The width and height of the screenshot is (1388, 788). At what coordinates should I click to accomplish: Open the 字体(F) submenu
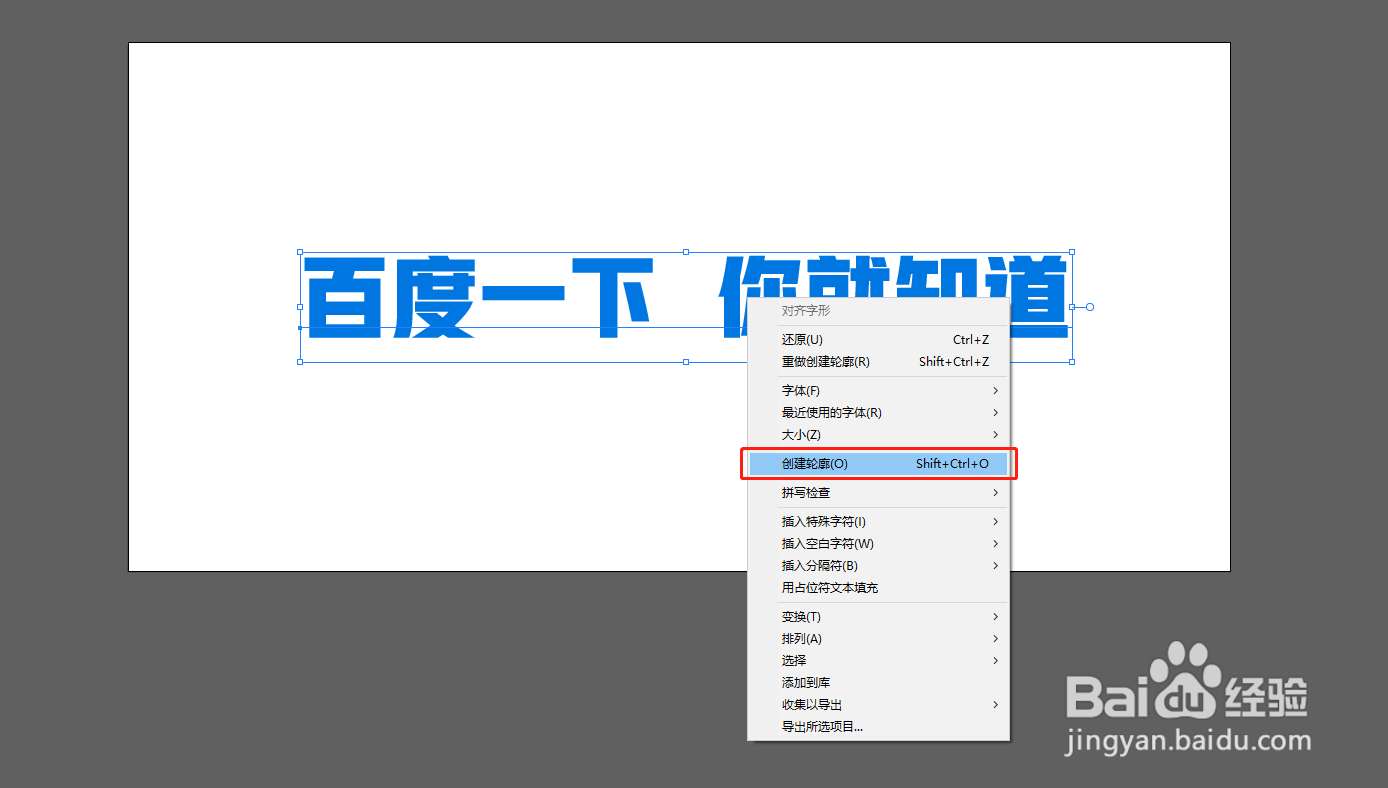pyautogui.click(x=879, y=391)
